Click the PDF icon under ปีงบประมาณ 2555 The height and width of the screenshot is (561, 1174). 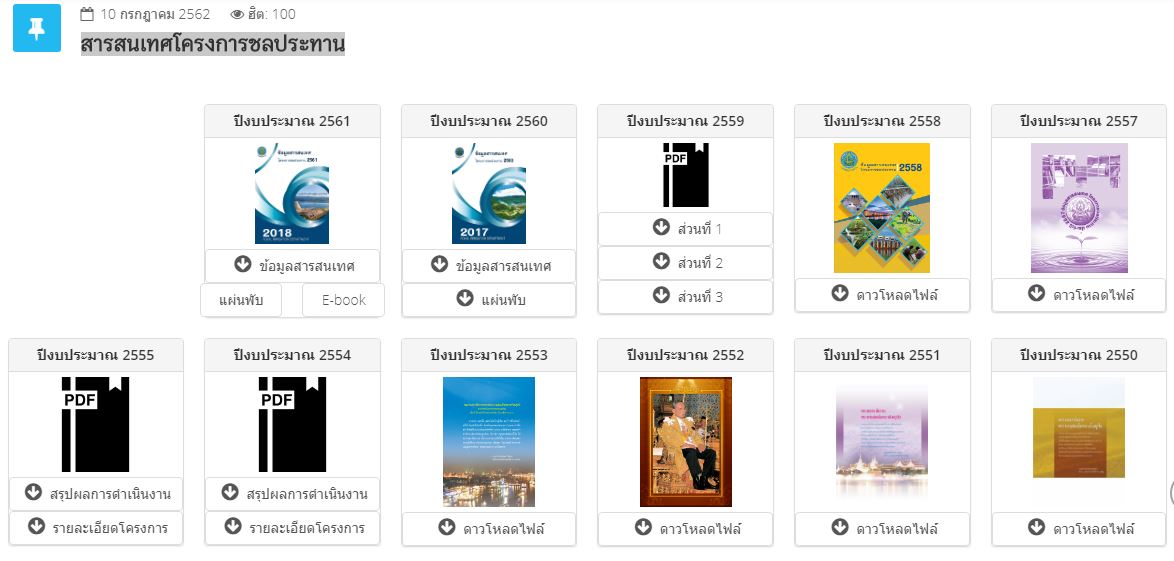pos(95,424)
